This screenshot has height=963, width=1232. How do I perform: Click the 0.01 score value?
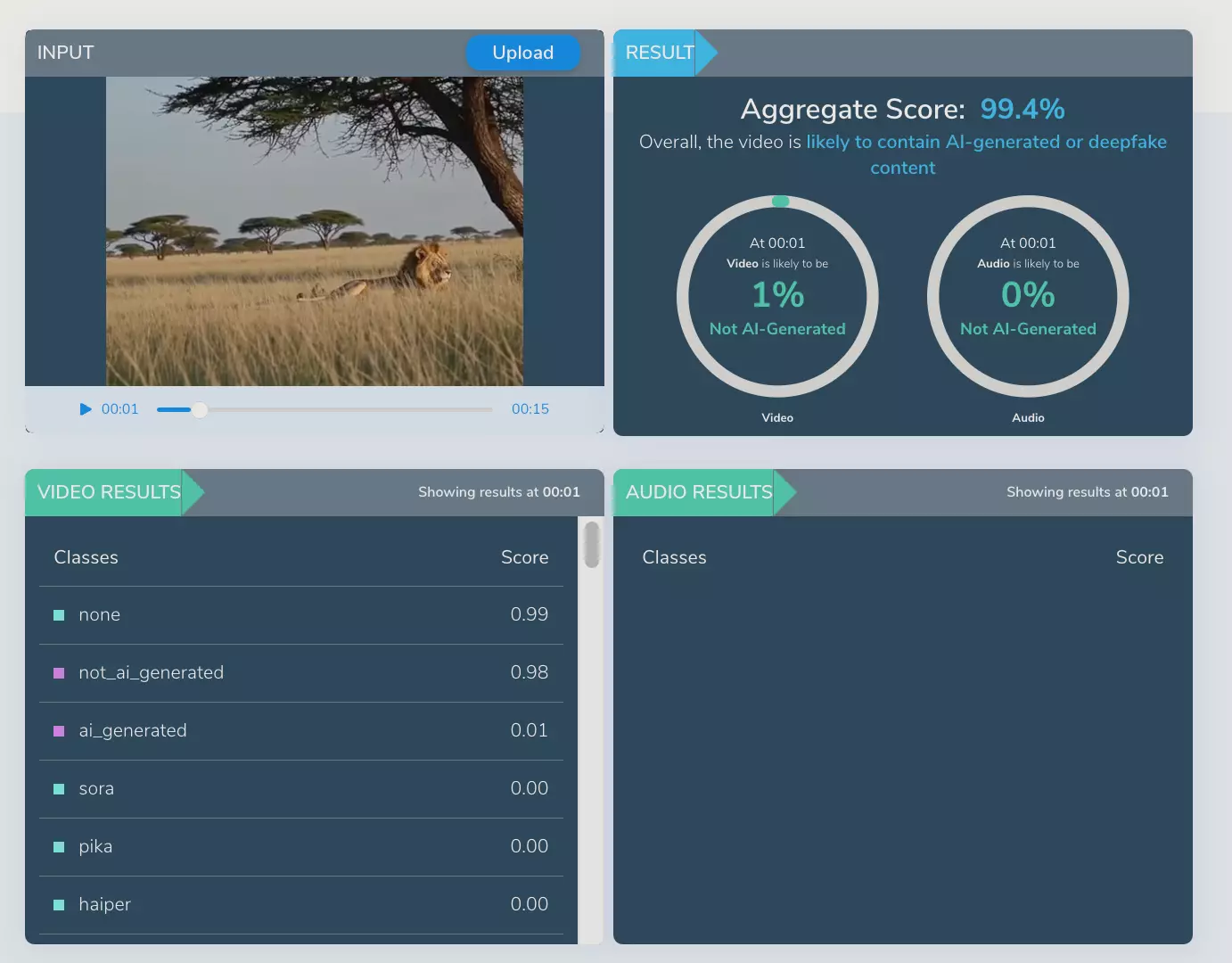(x=530, y=730)
